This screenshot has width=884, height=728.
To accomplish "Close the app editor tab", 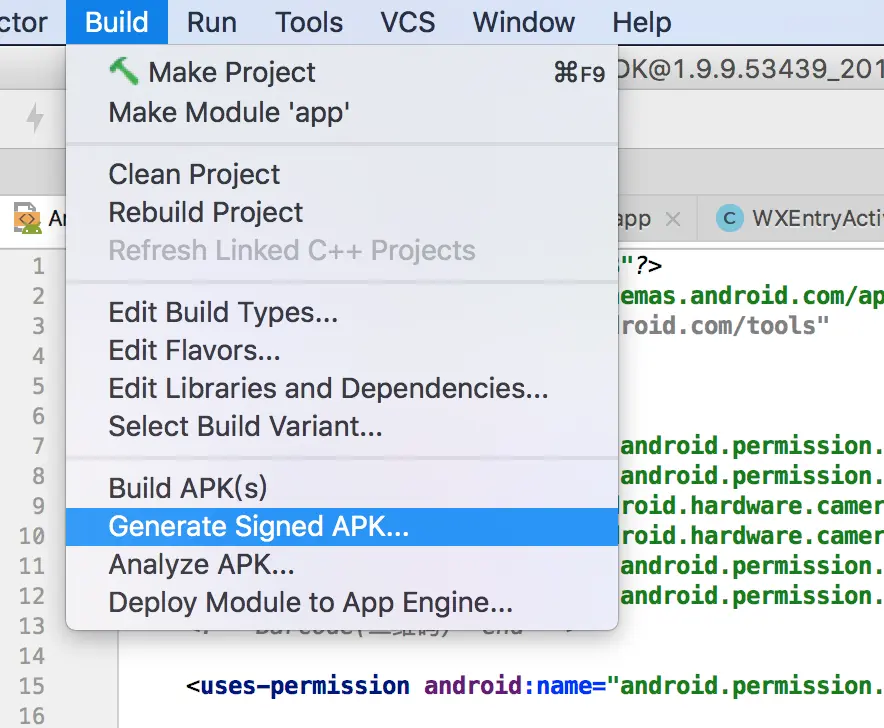I will tap(673, 219).
